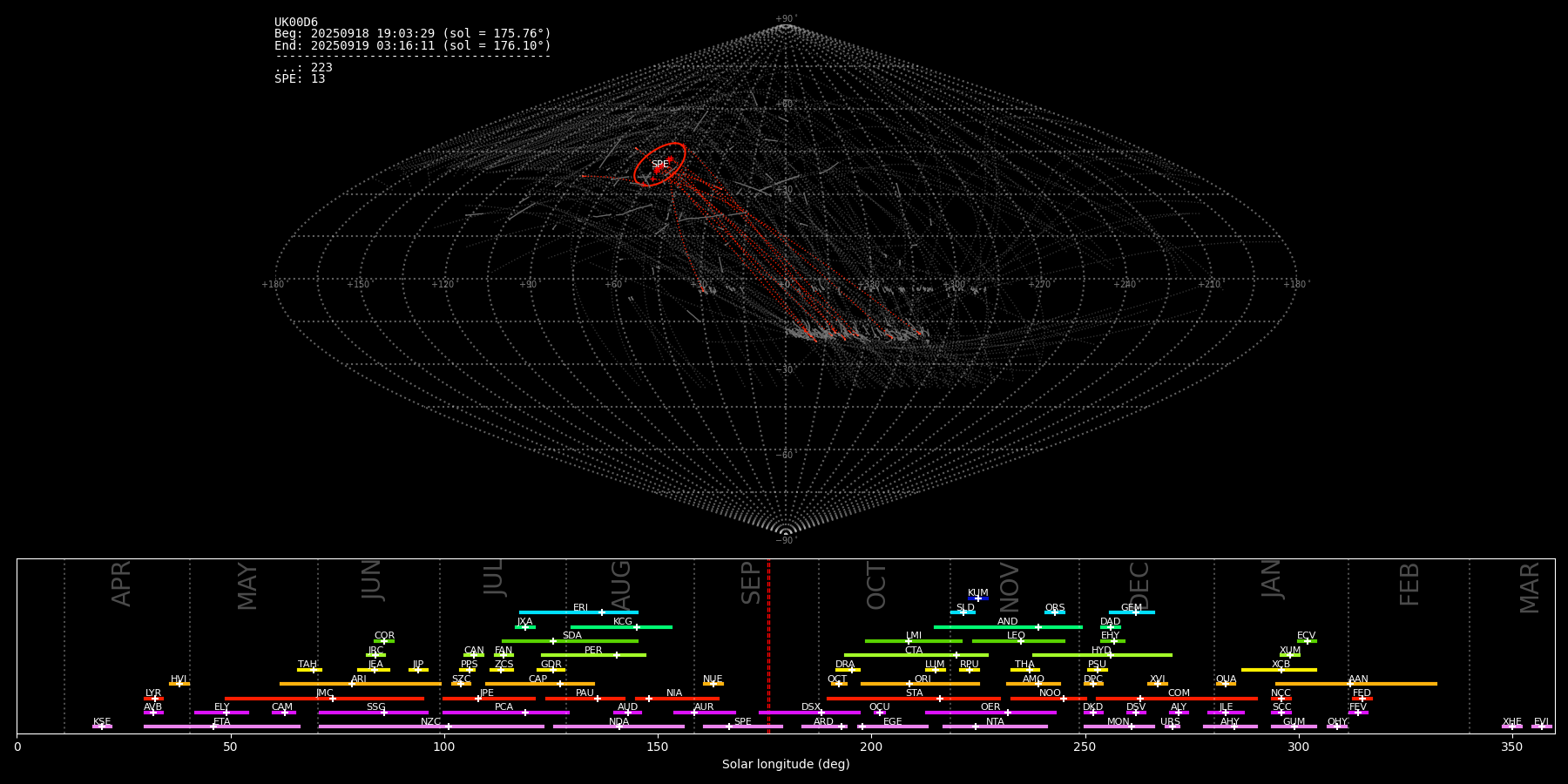Click the SPE bar in the timeline

click(x=742, y=727)
